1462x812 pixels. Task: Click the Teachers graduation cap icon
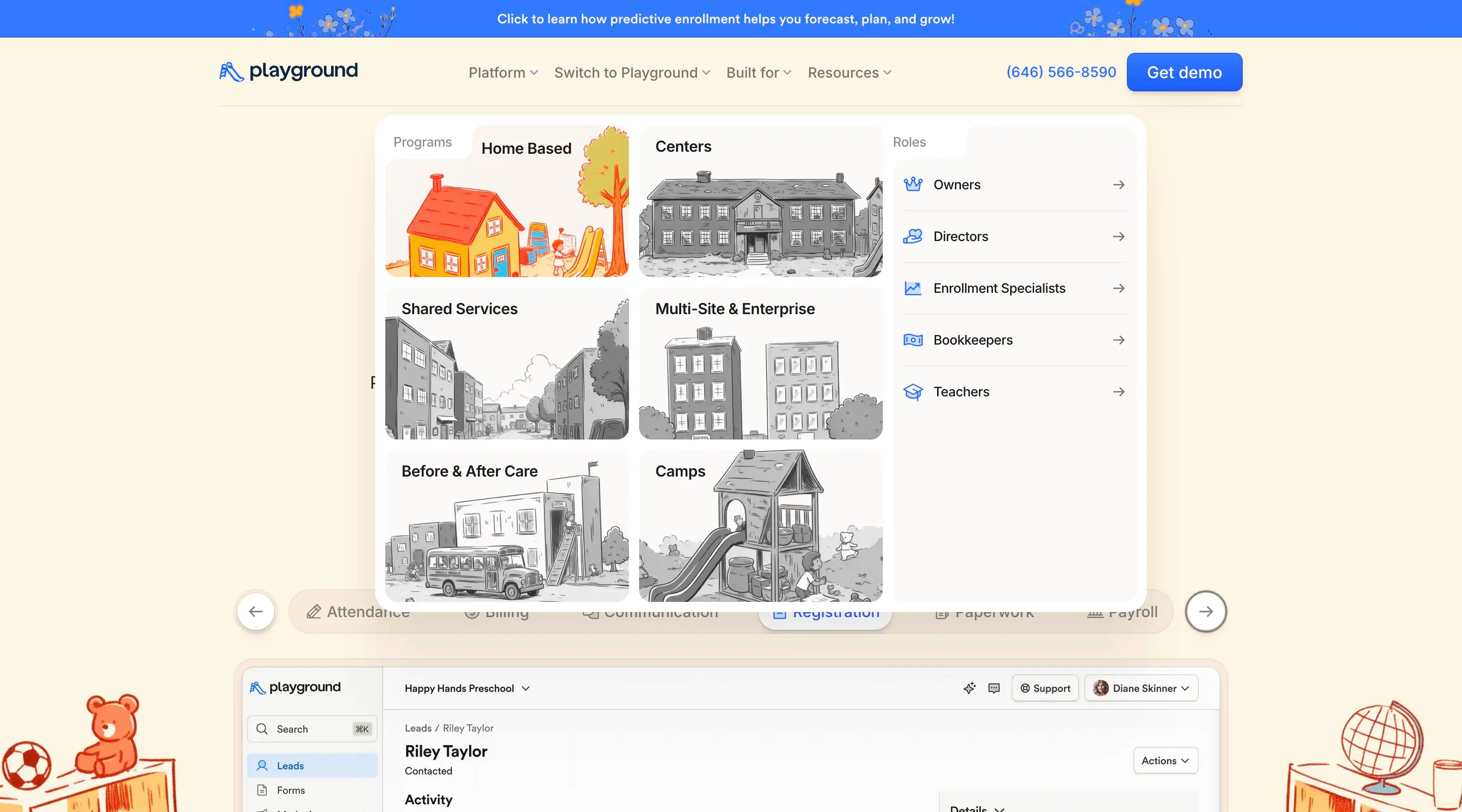[x=913, y=391]
